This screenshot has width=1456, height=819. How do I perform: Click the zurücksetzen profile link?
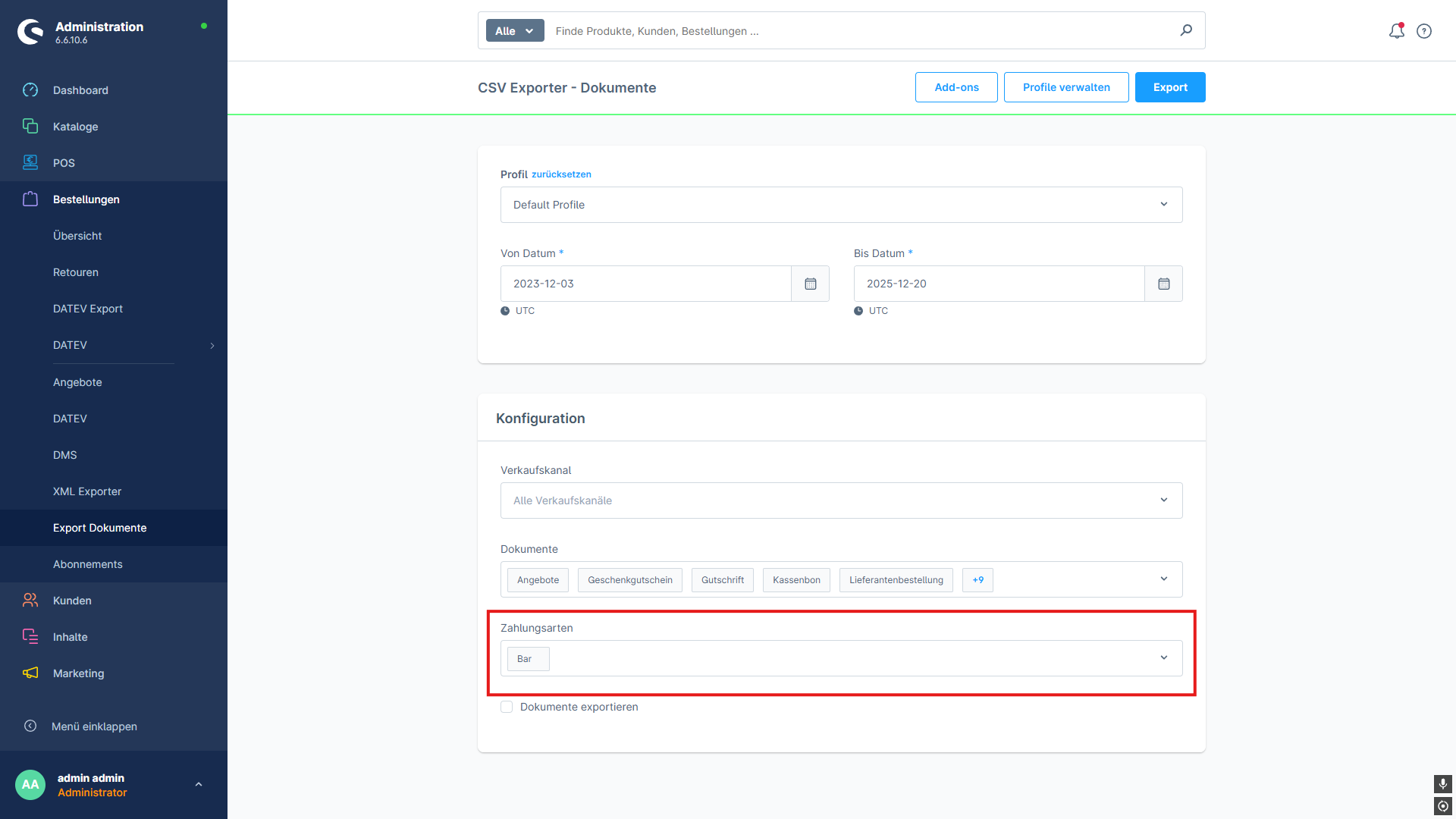[x=561, y=174]
